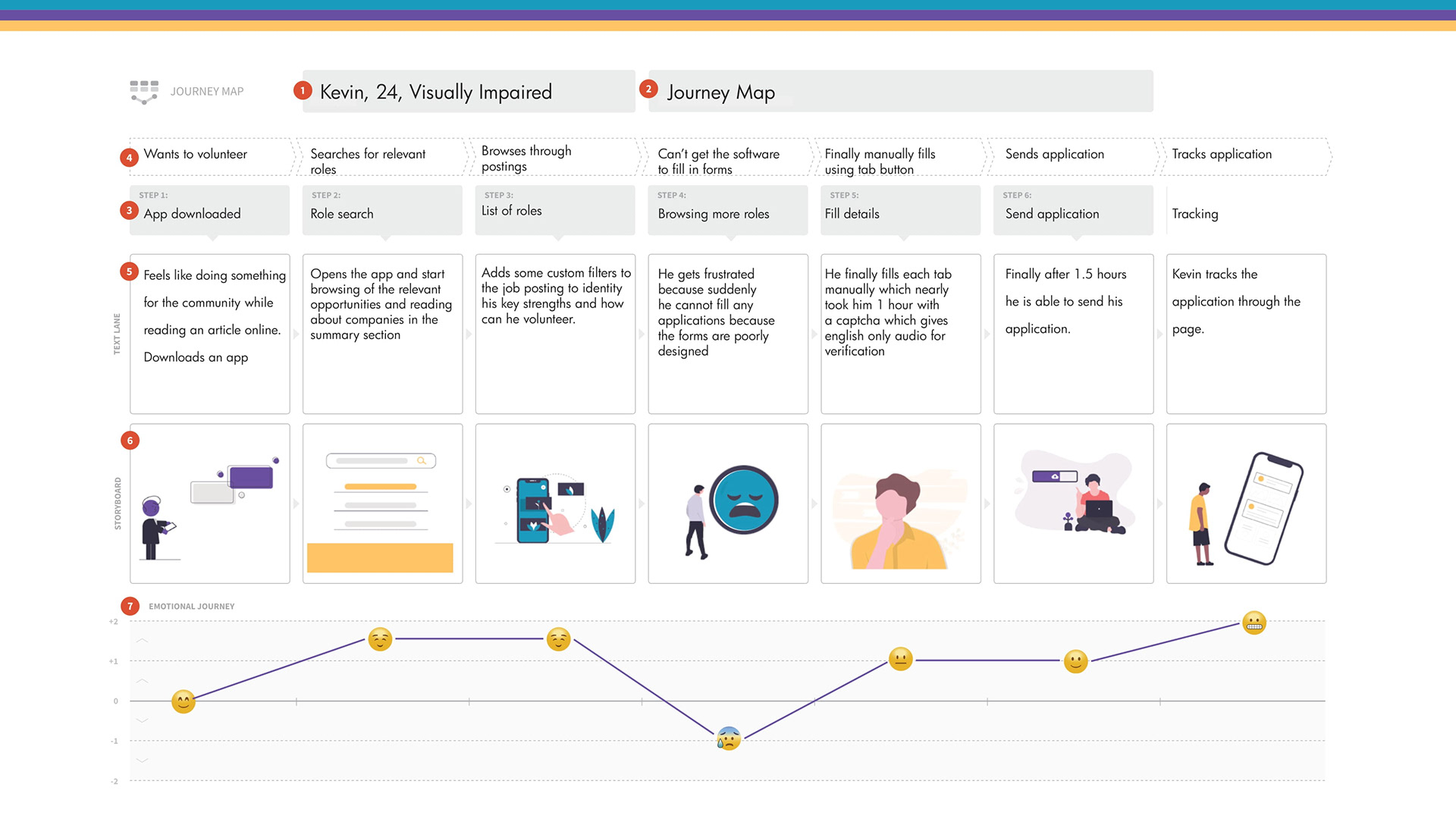Click red badge number 1 beside Kevin

[x=303, y=91]
